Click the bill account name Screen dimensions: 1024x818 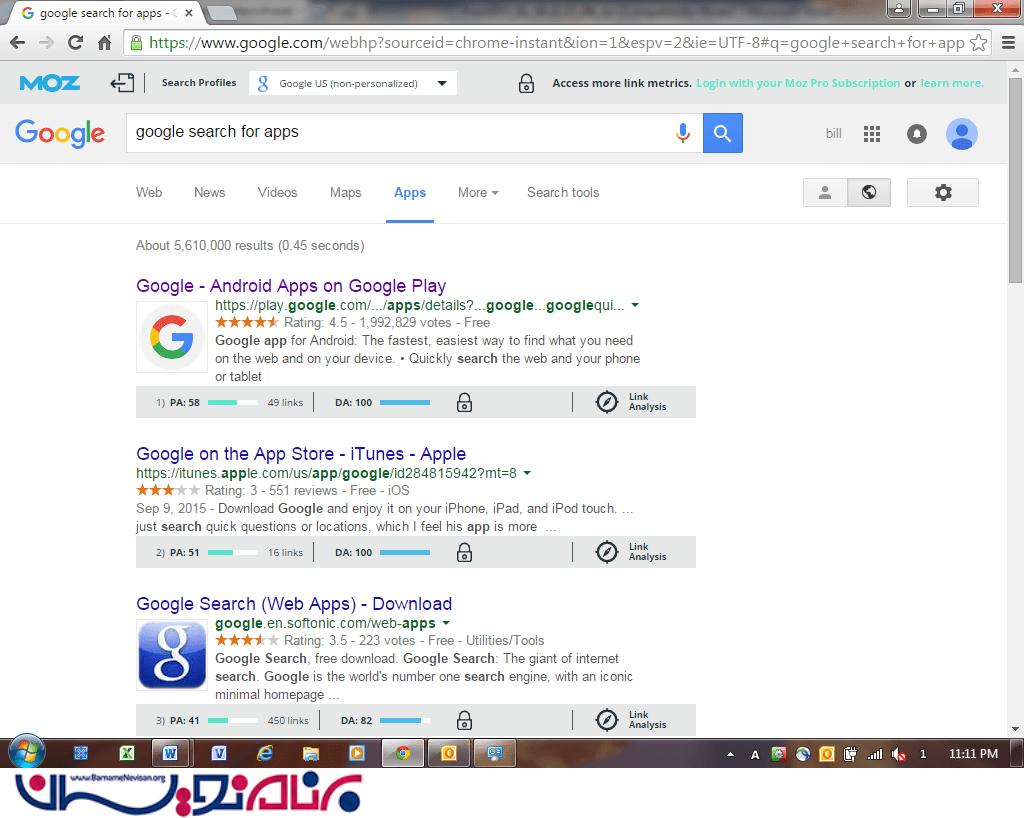point(833,134)
